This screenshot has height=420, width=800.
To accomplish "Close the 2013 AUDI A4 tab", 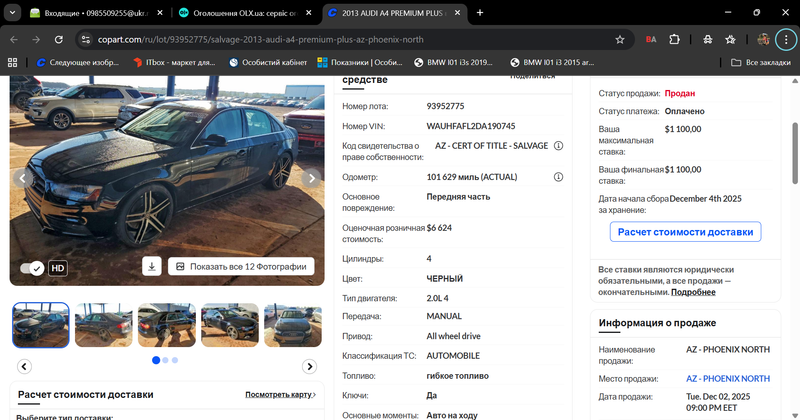I will (x=458, y=13).
